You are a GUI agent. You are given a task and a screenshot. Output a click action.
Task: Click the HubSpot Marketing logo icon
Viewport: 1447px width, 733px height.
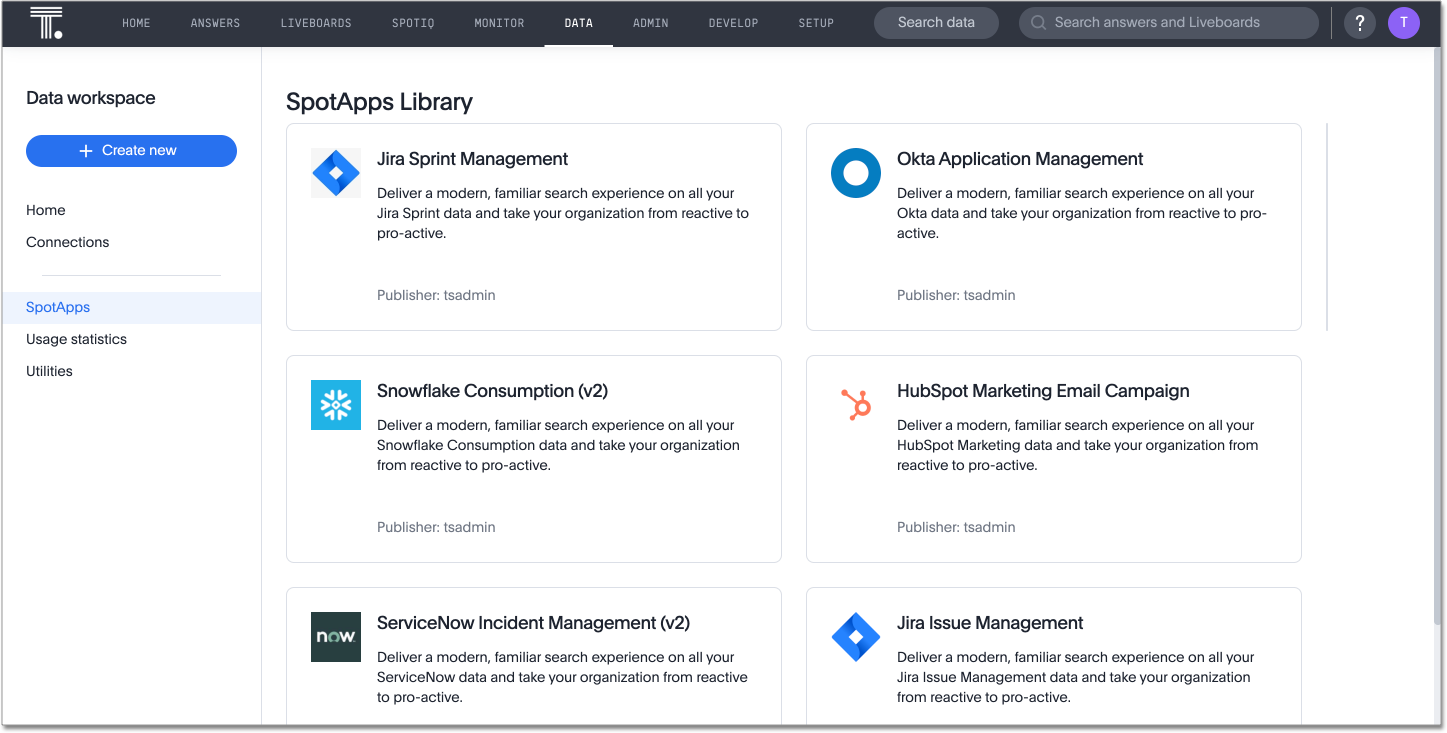click(856, 405)
